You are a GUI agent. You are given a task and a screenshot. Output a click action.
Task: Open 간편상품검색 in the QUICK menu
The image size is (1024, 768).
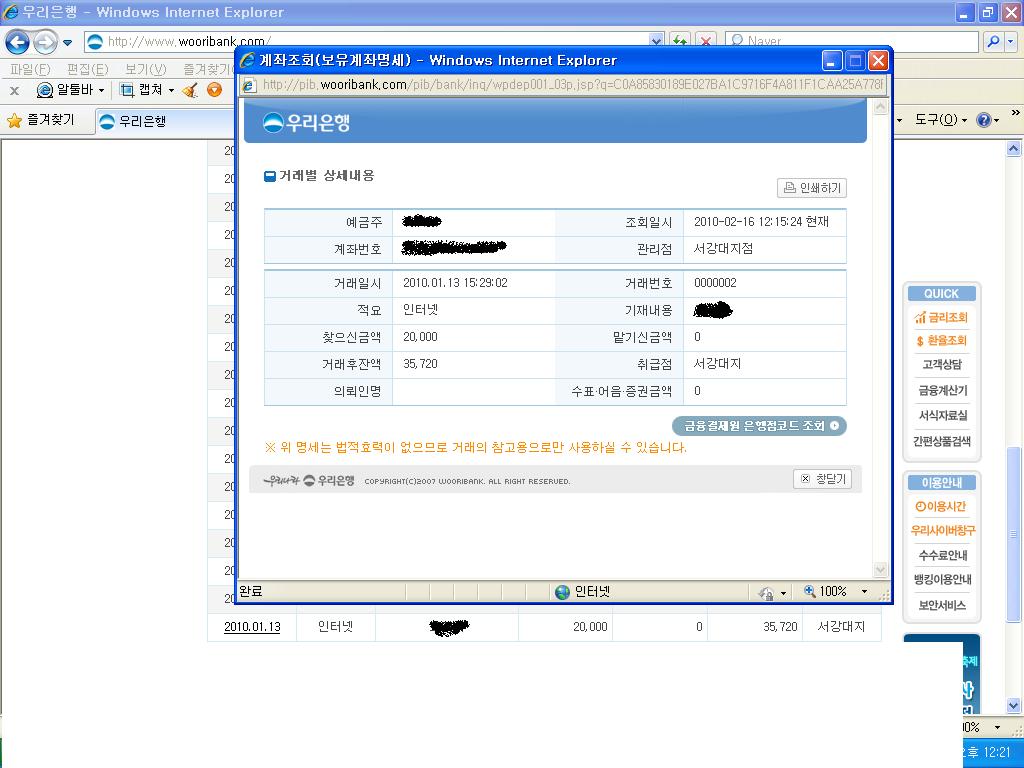[942, 441]
